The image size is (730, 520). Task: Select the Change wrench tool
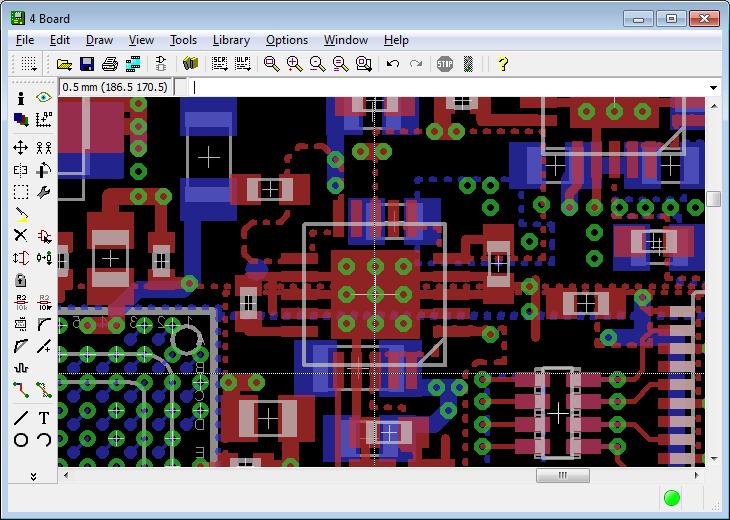pos(44,192)
